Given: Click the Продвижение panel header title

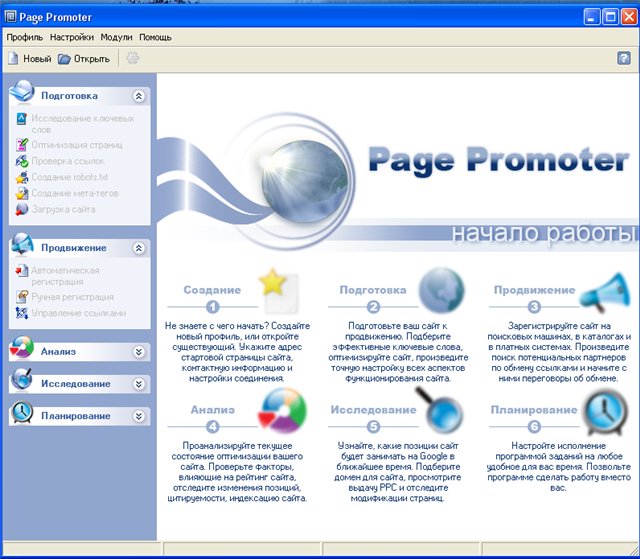Looking at the screenshot, I should tap(74, 248).
